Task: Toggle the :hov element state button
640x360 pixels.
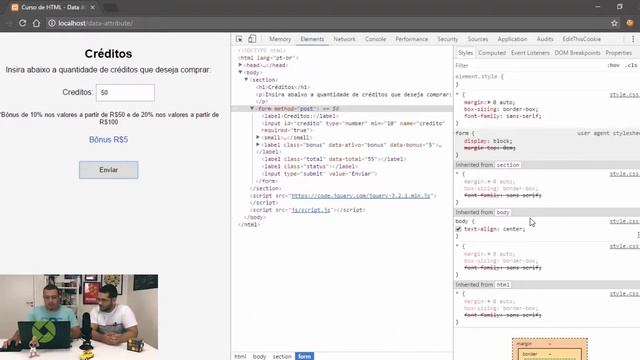Action: click(x=613, y=65)
